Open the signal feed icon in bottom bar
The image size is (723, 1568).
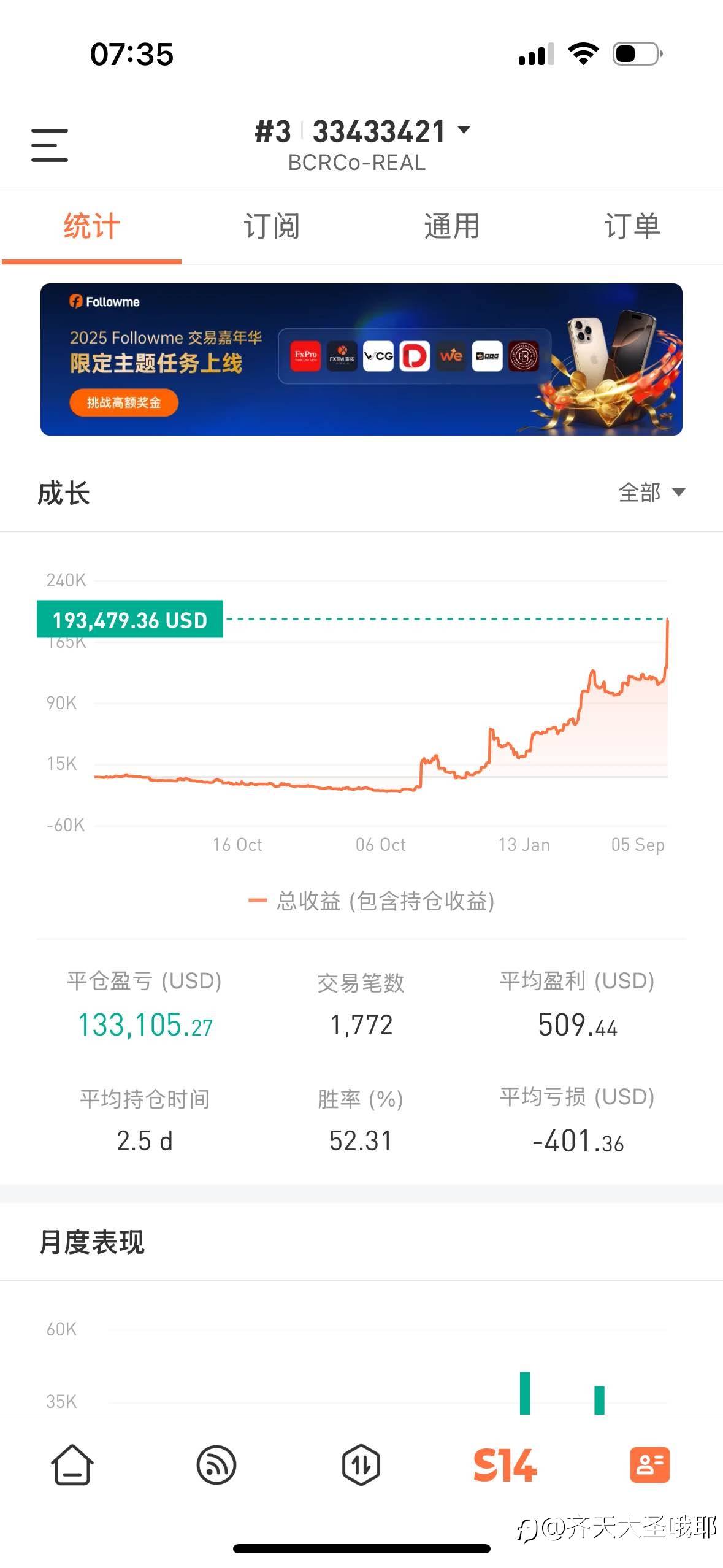coord(216,1465)
